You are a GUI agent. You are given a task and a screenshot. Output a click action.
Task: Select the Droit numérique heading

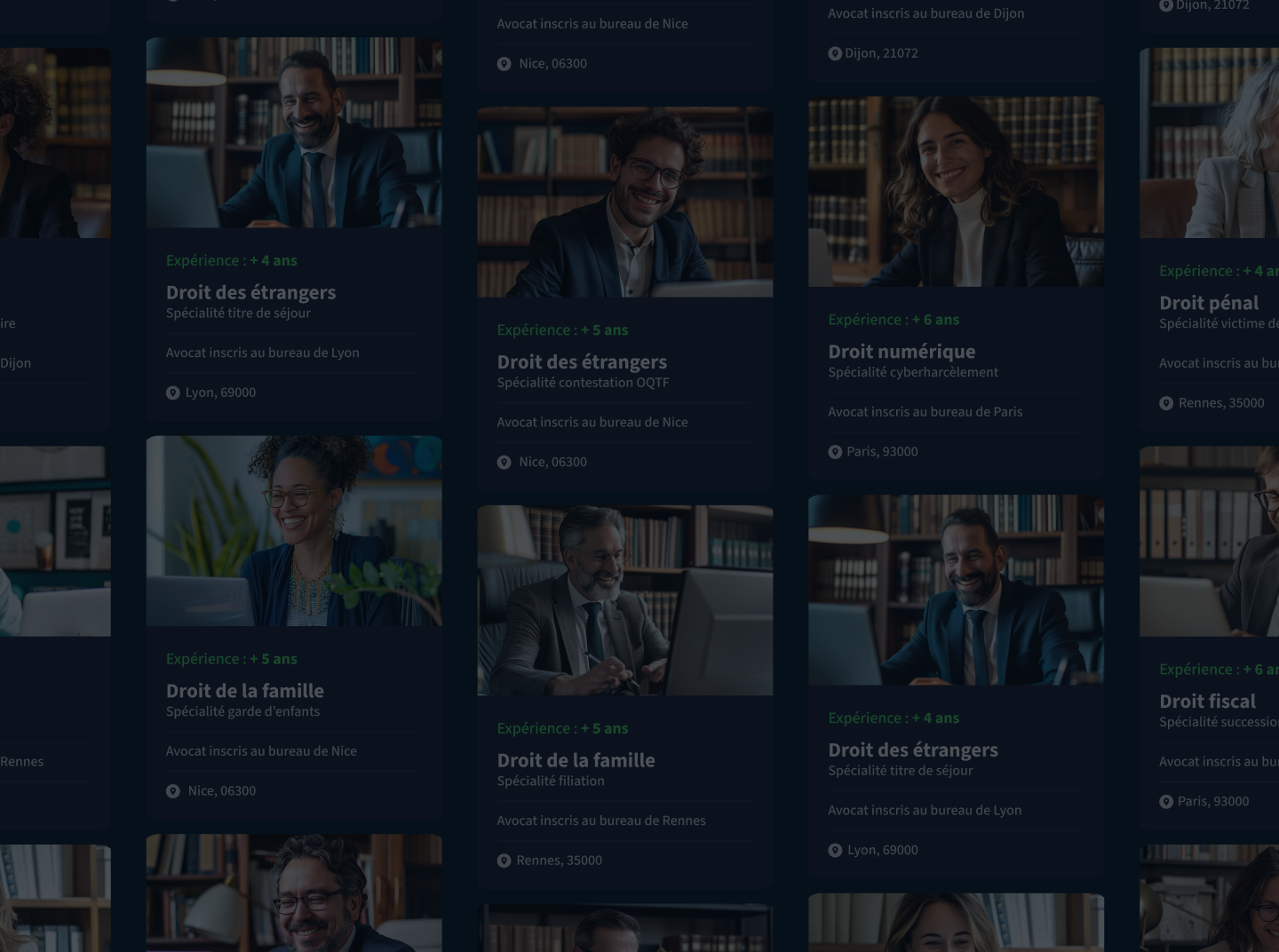pyautogui.click(x=902, y=352)
